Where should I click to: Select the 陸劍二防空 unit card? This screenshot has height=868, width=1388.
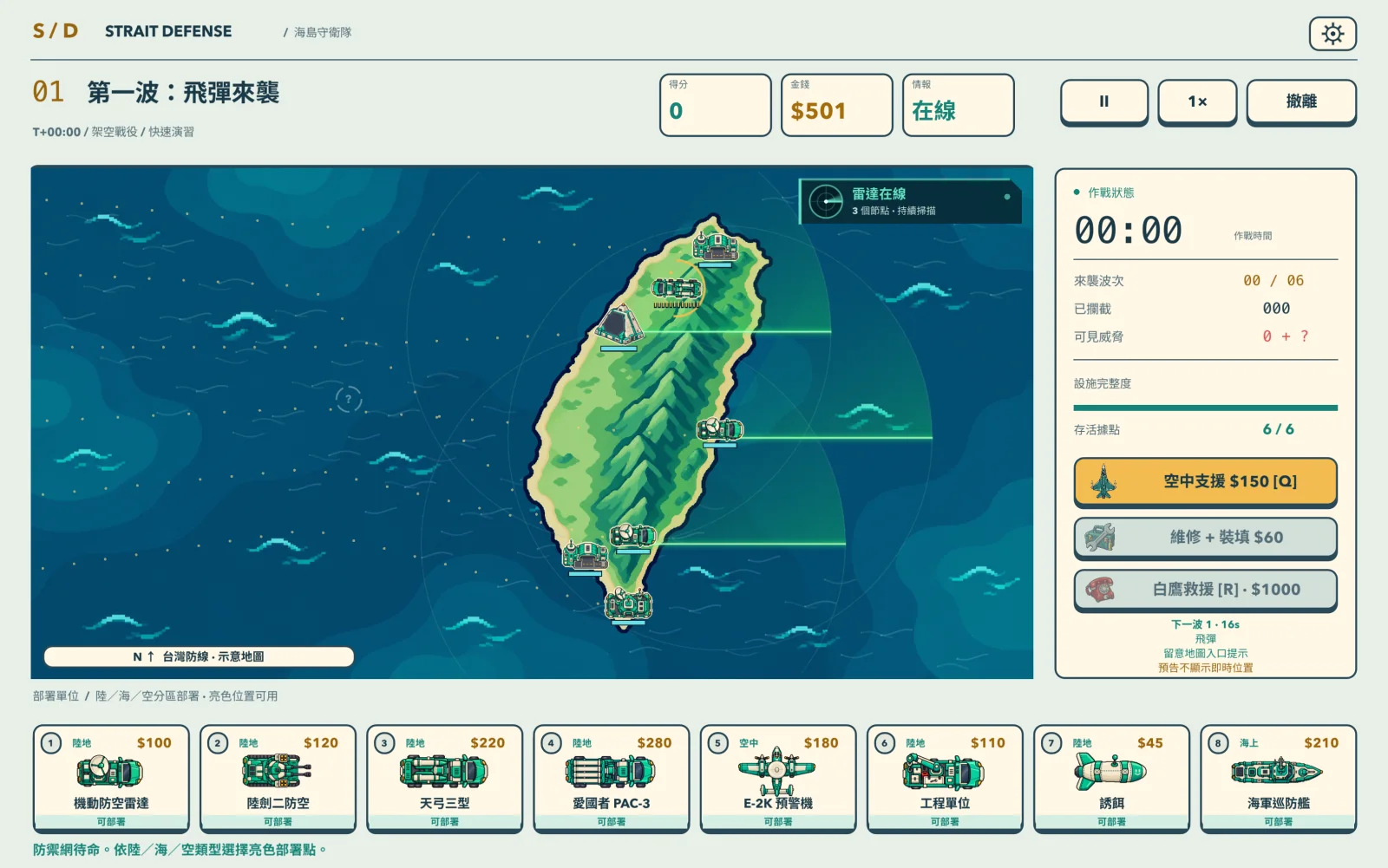[278, 778]
